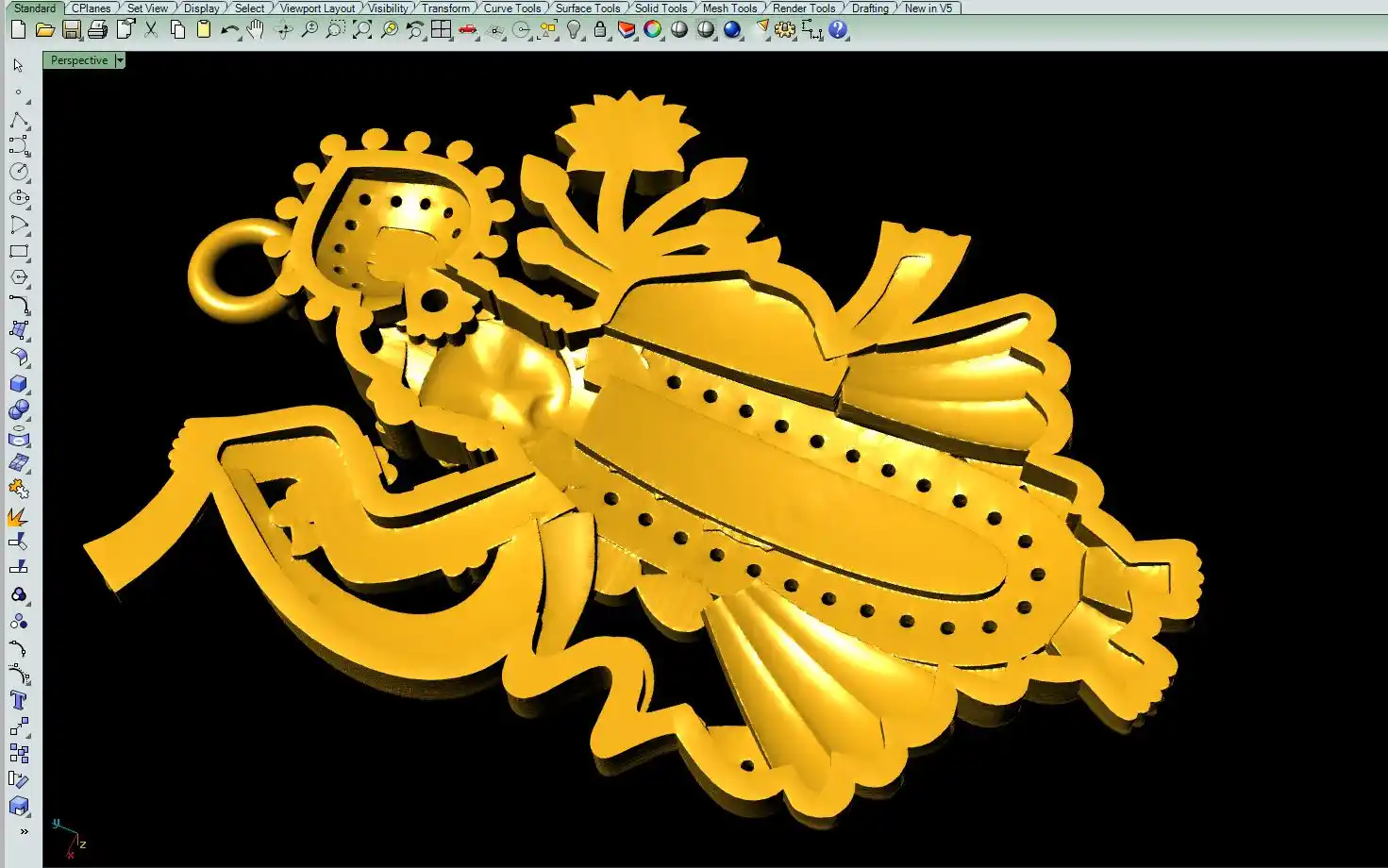Pick the Explode tool in sidebar
1388x868 pixels.
tap(19, 516)
